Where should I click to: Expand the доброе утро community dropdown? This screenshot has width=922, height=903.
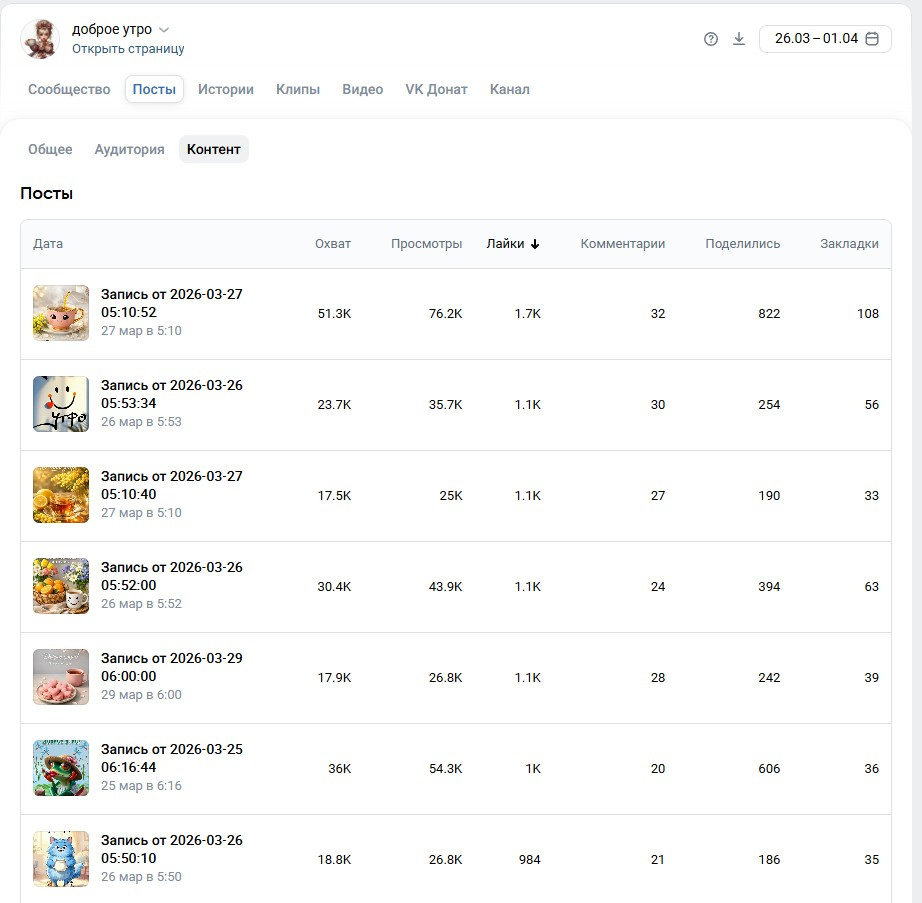coord(164,30)
